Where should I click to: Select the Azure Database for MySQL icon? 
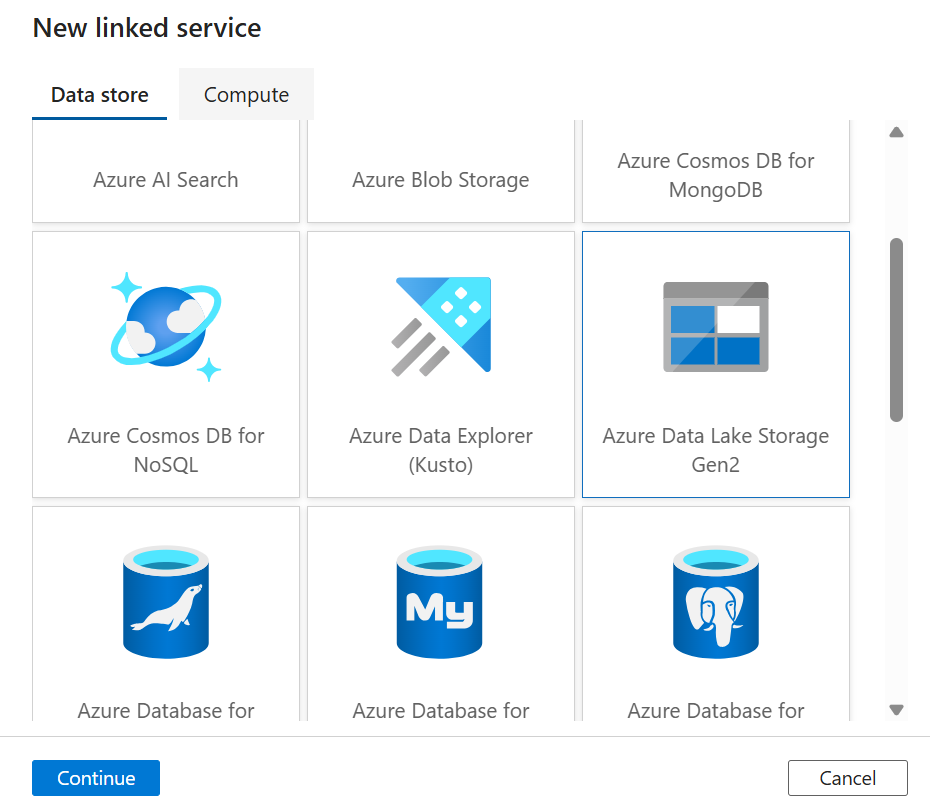(x=440, y=600)
